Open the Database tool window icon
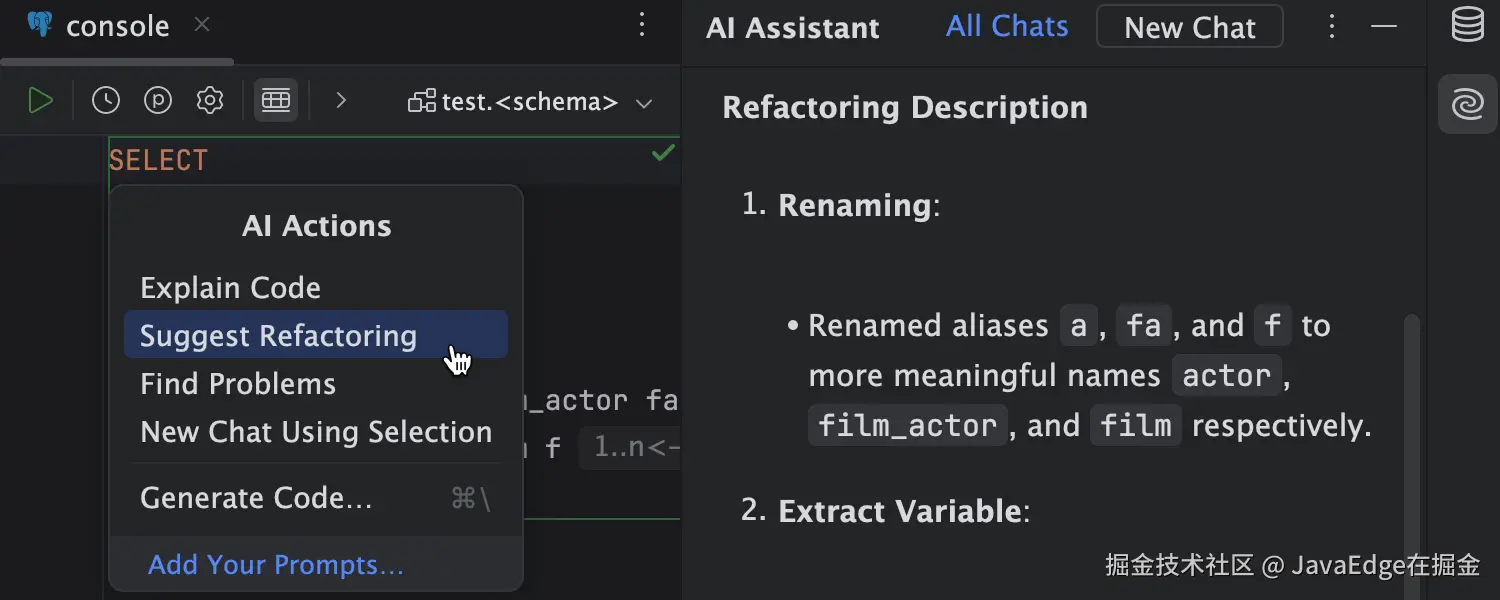The image size is (1500, 600). tap(1467, 26)
